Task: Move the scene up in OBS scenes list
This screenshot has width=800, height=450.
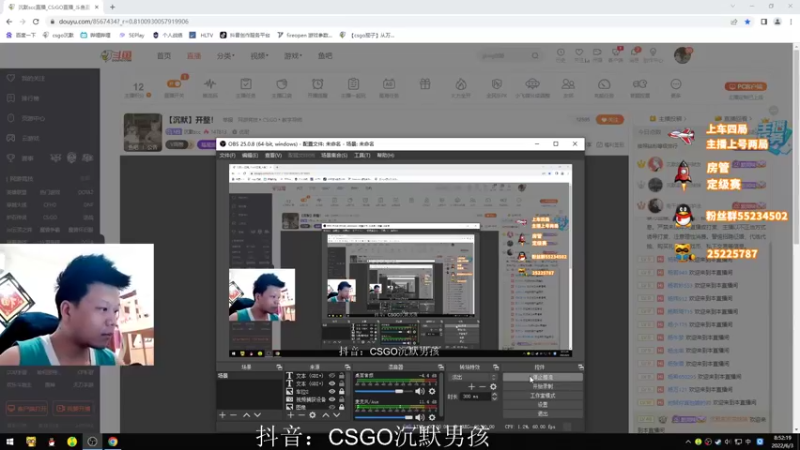Action: point(246,415)
